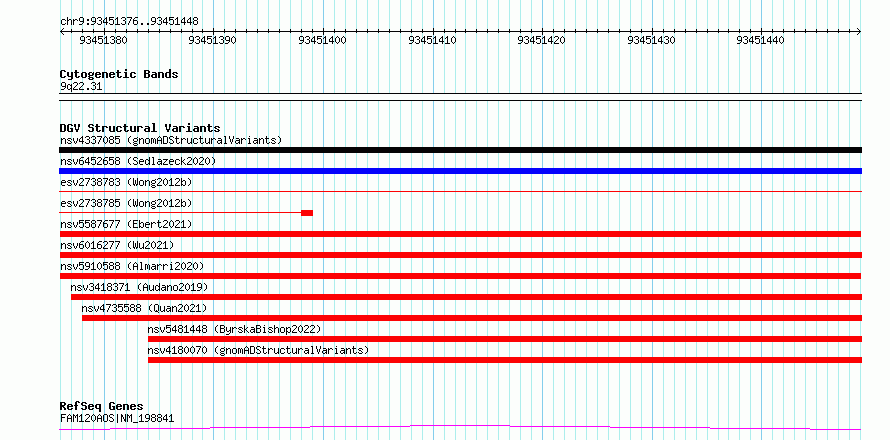Click the nsv4337085 gnomADStructuralVariants label

tap(171, 140)
